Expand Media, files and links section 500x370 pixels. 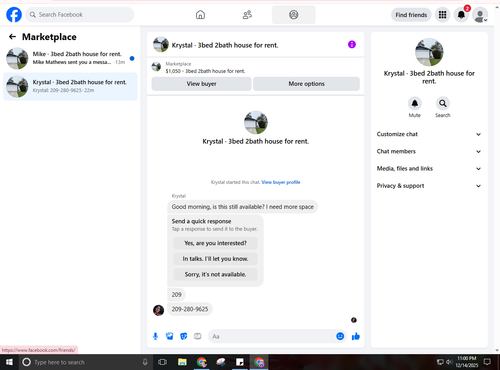(429, 168)
